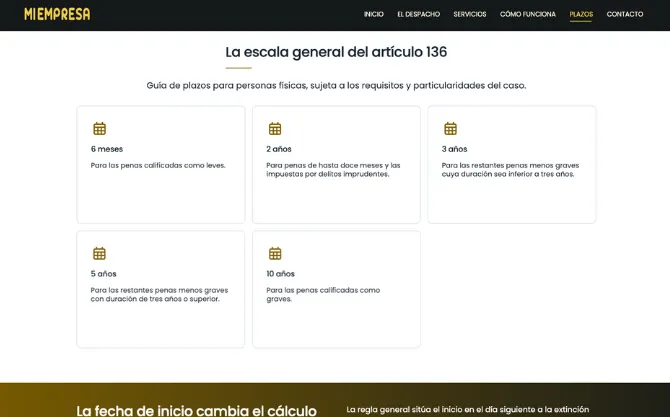Select the '10 años' card title
The image size is (670, 417).
coord(280,274)
